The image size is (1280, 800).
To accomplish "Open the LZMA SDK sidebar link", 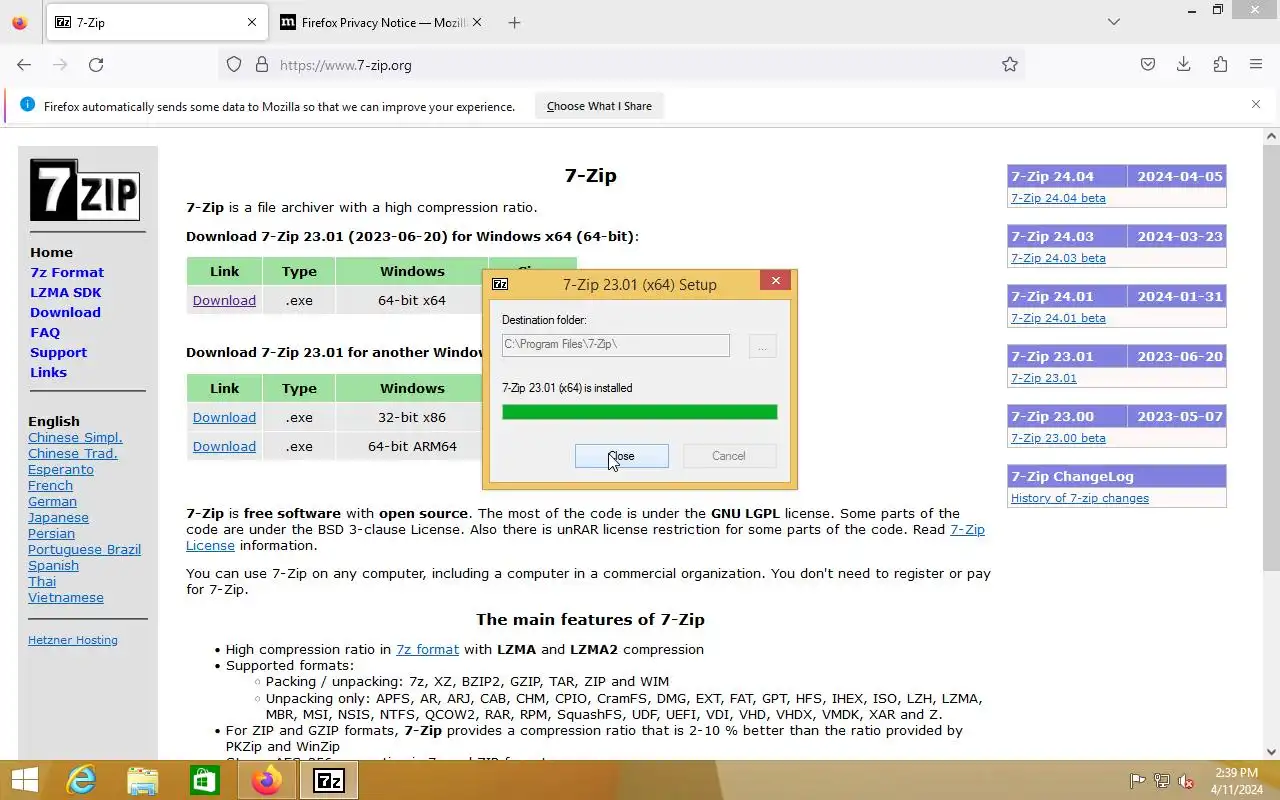I will click(66, 292).
